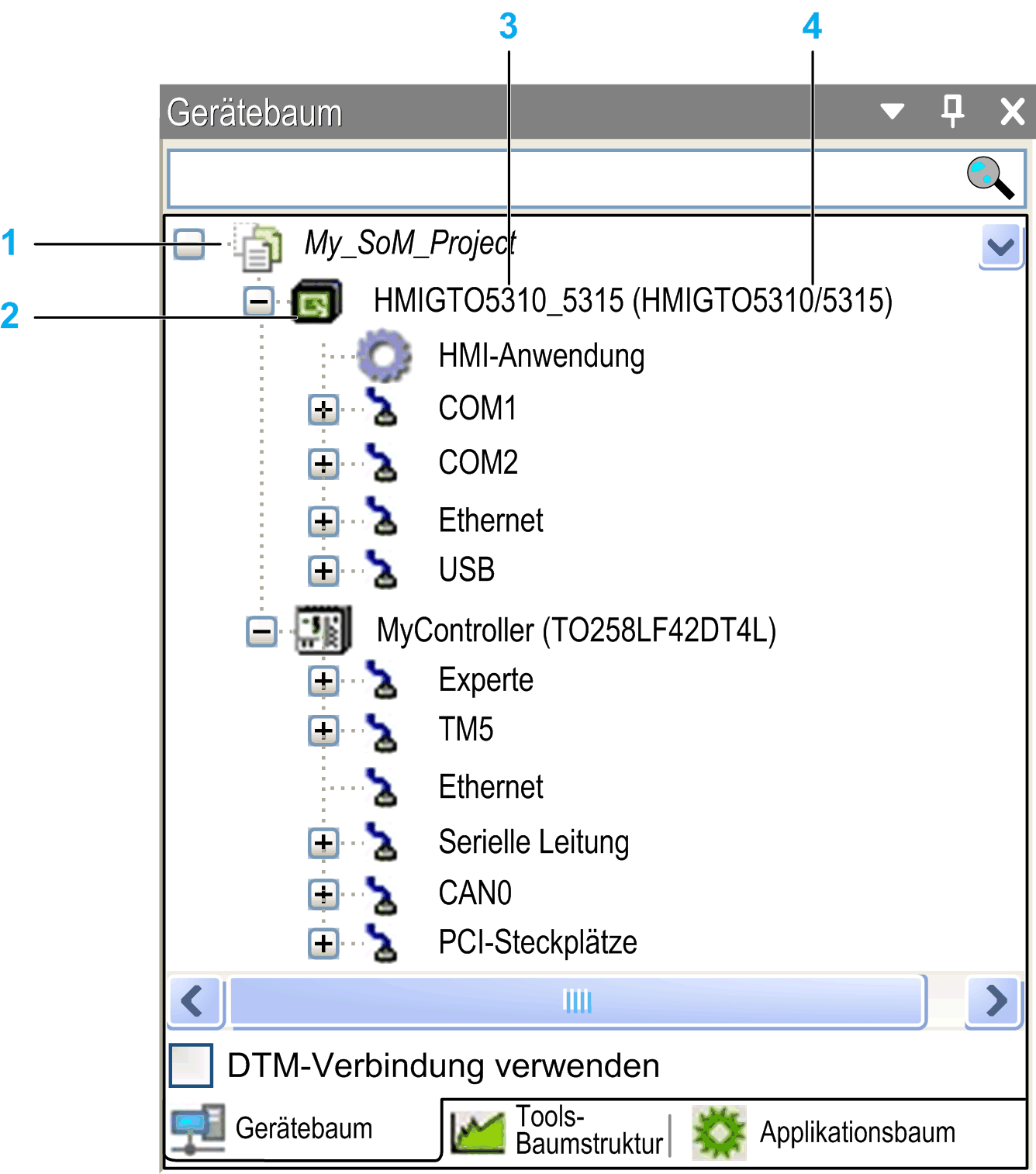Switch to the Applikationsbaum tab
The width and height of the screenshot is (1036, 1174).
tap(827, 1132)
